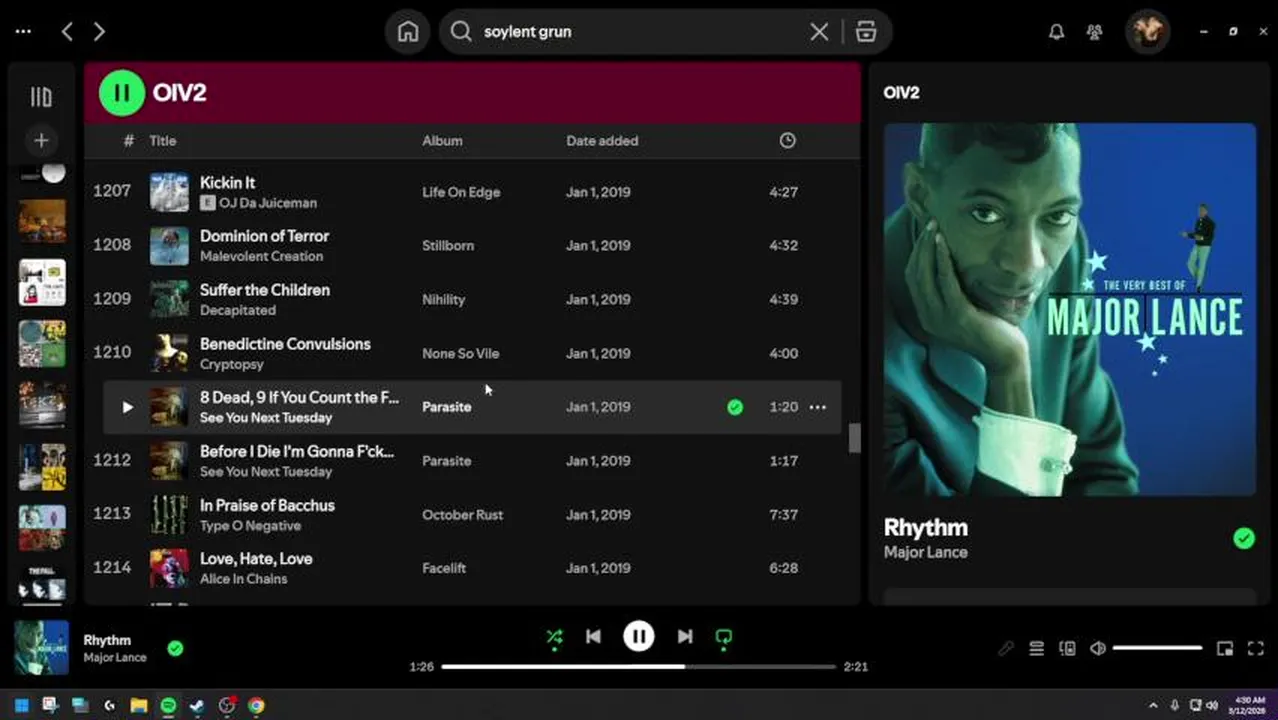
Task: Expand Your Library sidebar
Action: pyautogui.click(x=41, y=97)
